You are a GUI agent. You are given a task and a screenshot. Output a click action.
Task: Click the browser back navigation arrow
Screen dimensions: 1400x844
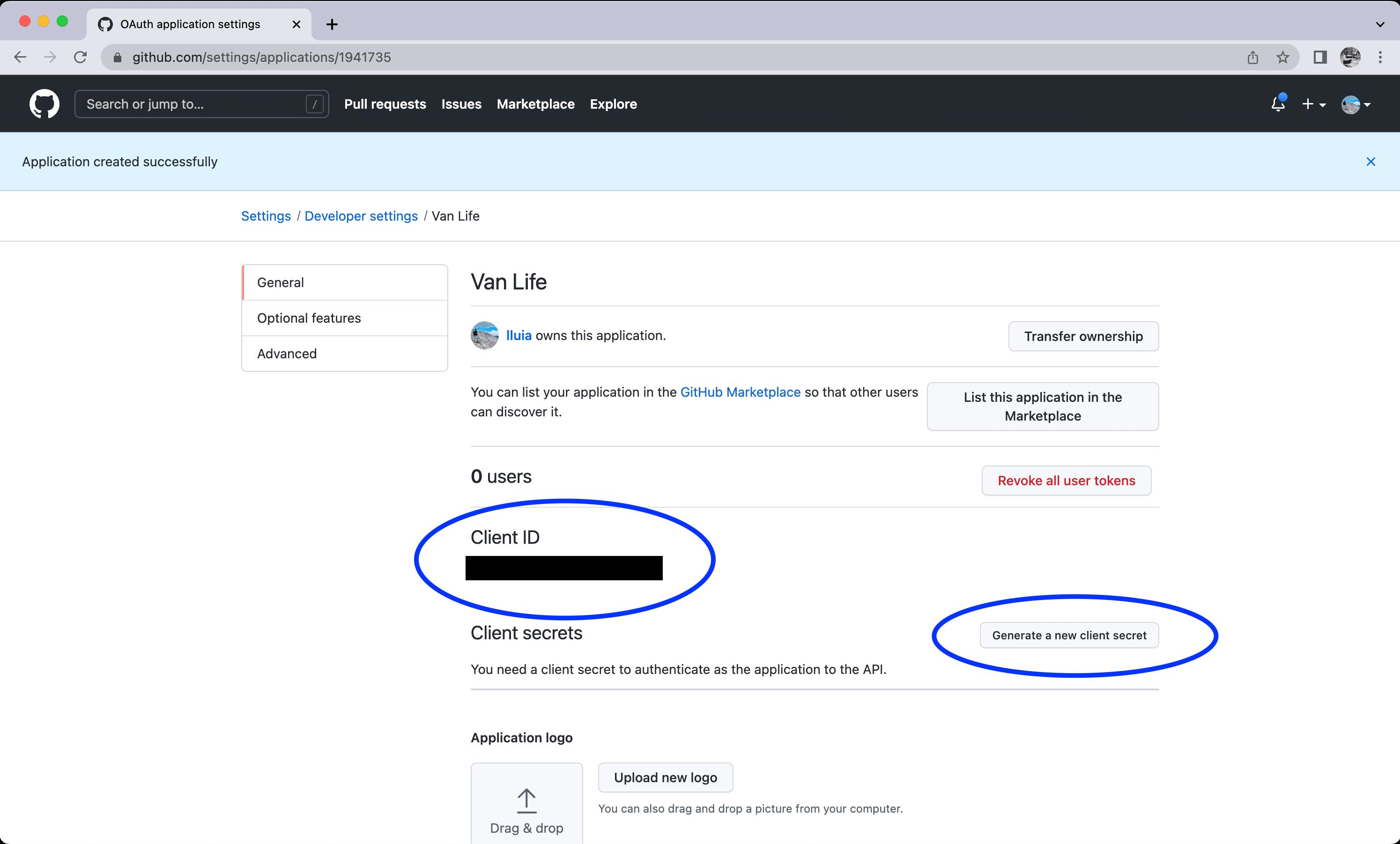pyautogui.click(x=20, y=57)
